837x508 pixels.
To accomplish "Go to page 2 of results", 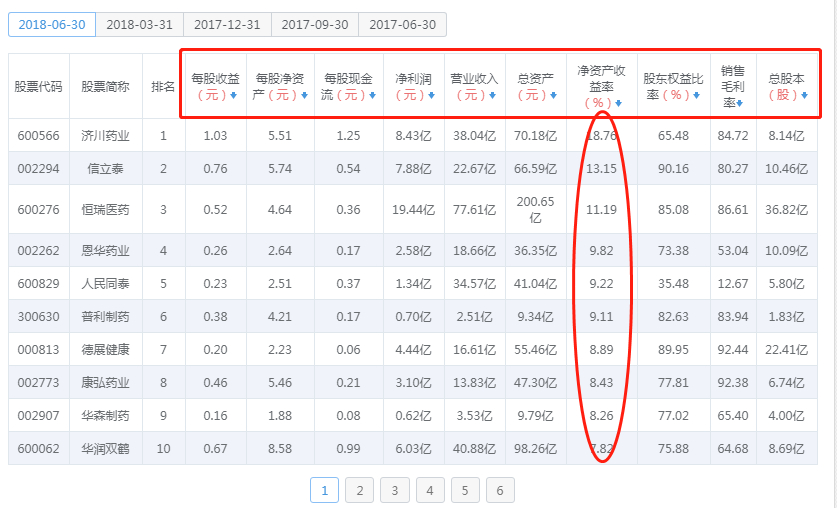I will click(x=359, y=490).
